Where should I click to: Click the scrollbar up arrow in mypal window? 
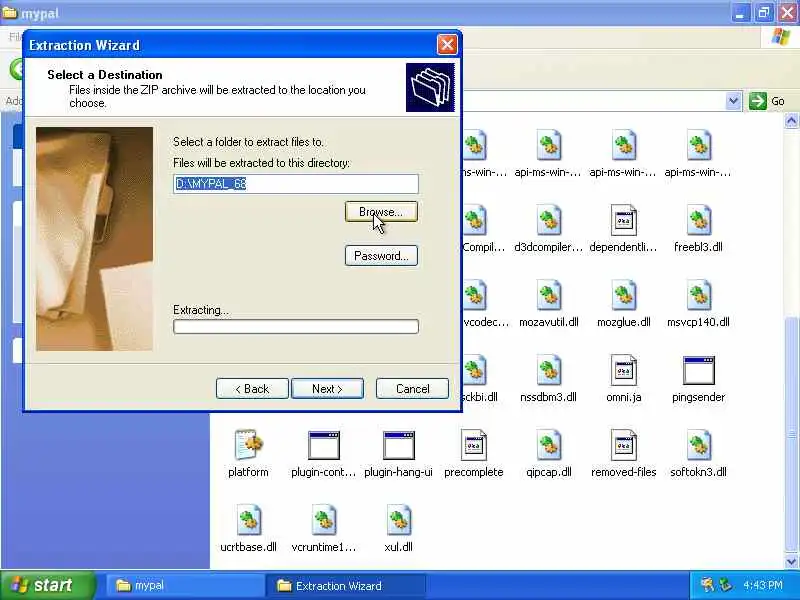(x=791, y=121)
